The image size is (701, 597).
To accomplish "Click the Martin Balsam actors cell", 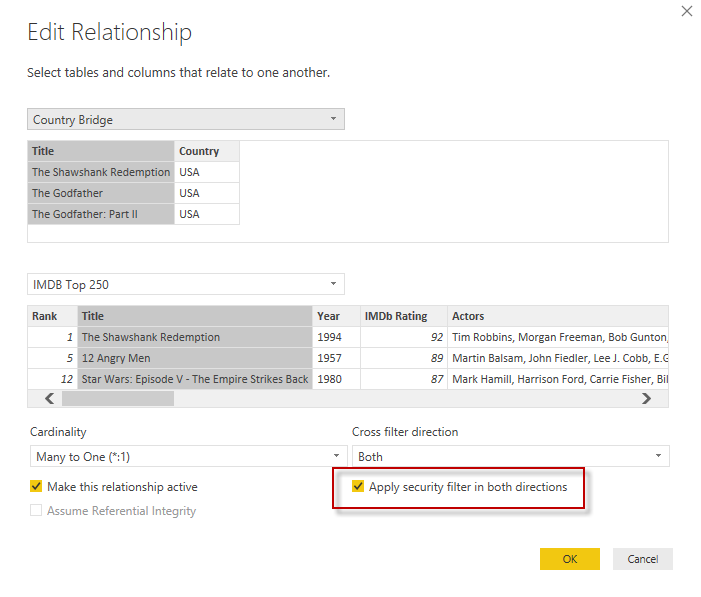I will coord(558,358).
